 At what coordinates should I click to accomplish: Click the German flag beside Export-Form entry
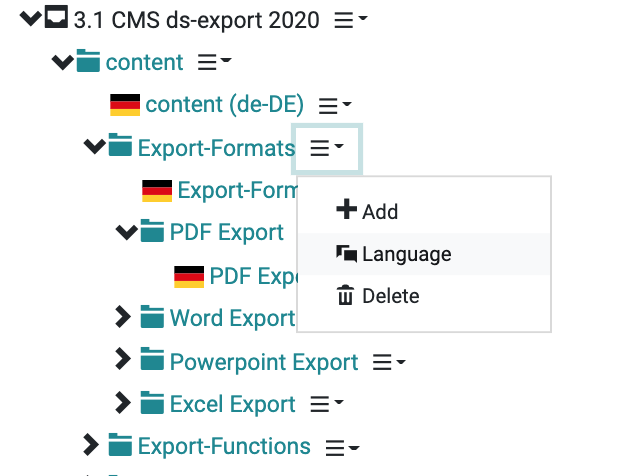tap(157, 191)
